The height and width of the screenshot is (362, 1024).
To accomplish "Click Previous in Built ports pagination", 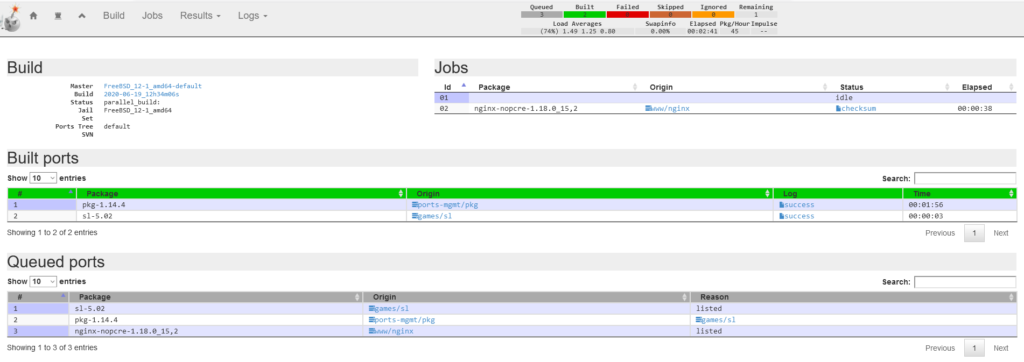I will (x=940, y=233).
